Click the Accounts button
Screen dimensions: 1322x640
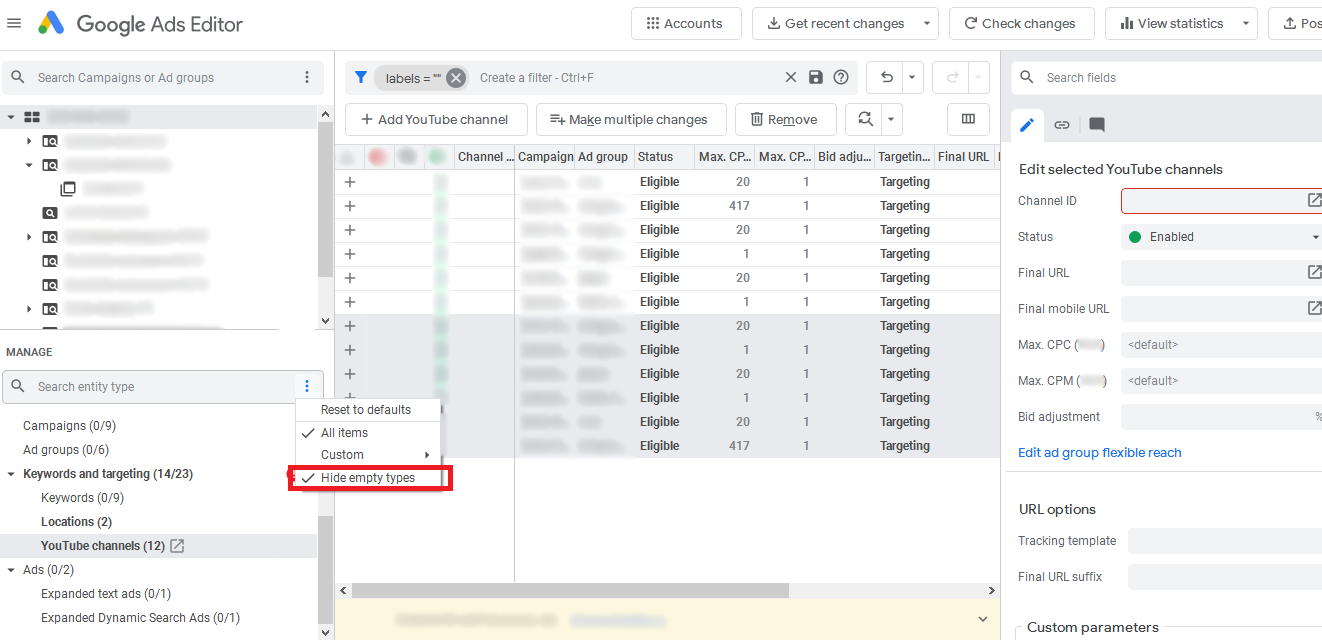click(x=686, y=23)
